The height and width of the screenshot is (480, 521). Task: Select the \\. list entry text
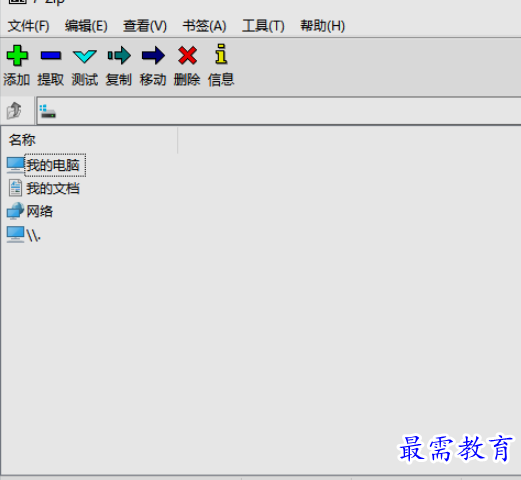(33, 236)
